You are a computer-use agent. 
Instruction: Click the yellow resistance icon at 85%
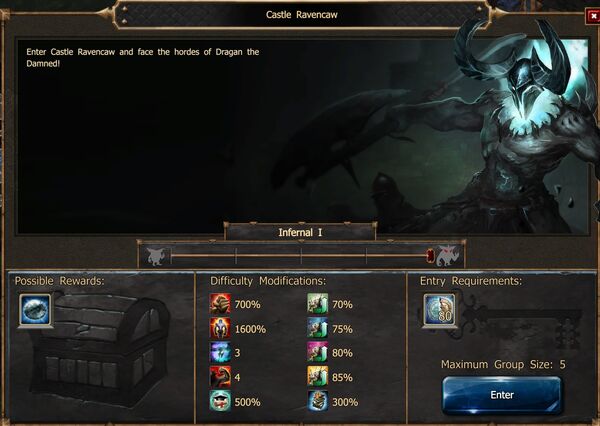[318, 377]
